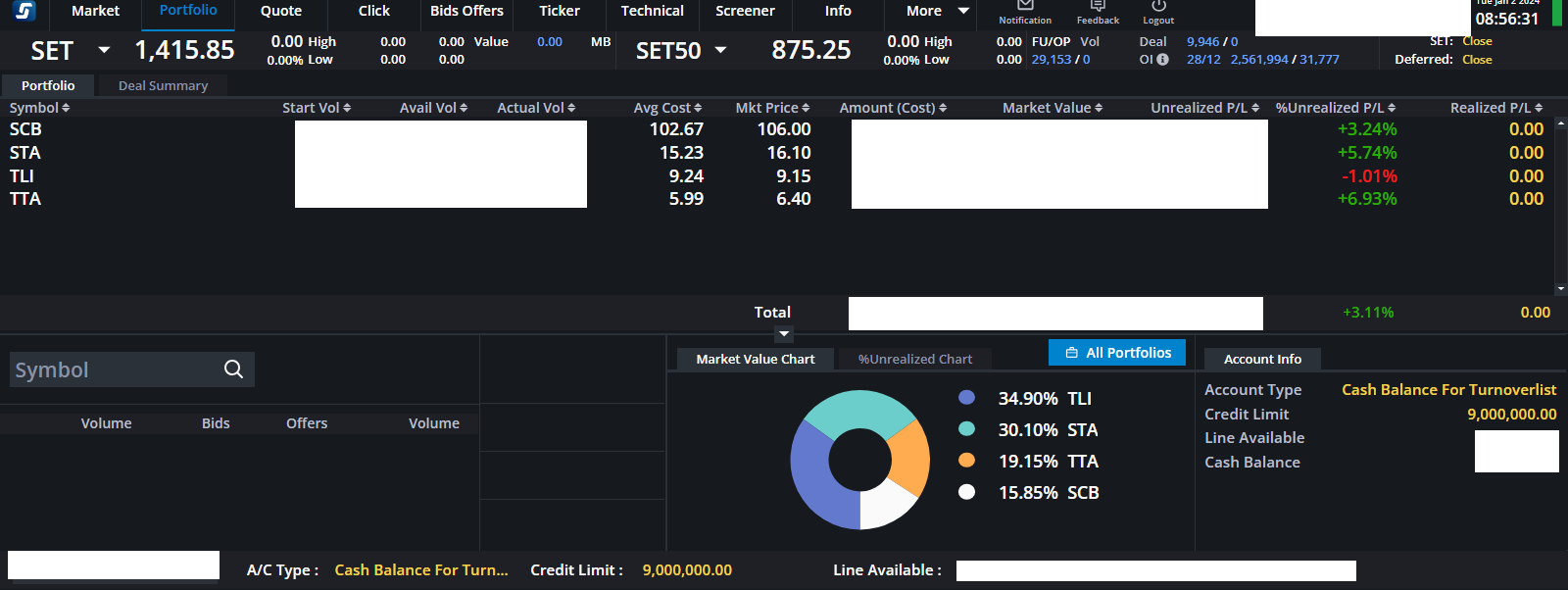Select the Market Value Chart tab
This screenshot has height=590, width=1568.
(756, 359)
